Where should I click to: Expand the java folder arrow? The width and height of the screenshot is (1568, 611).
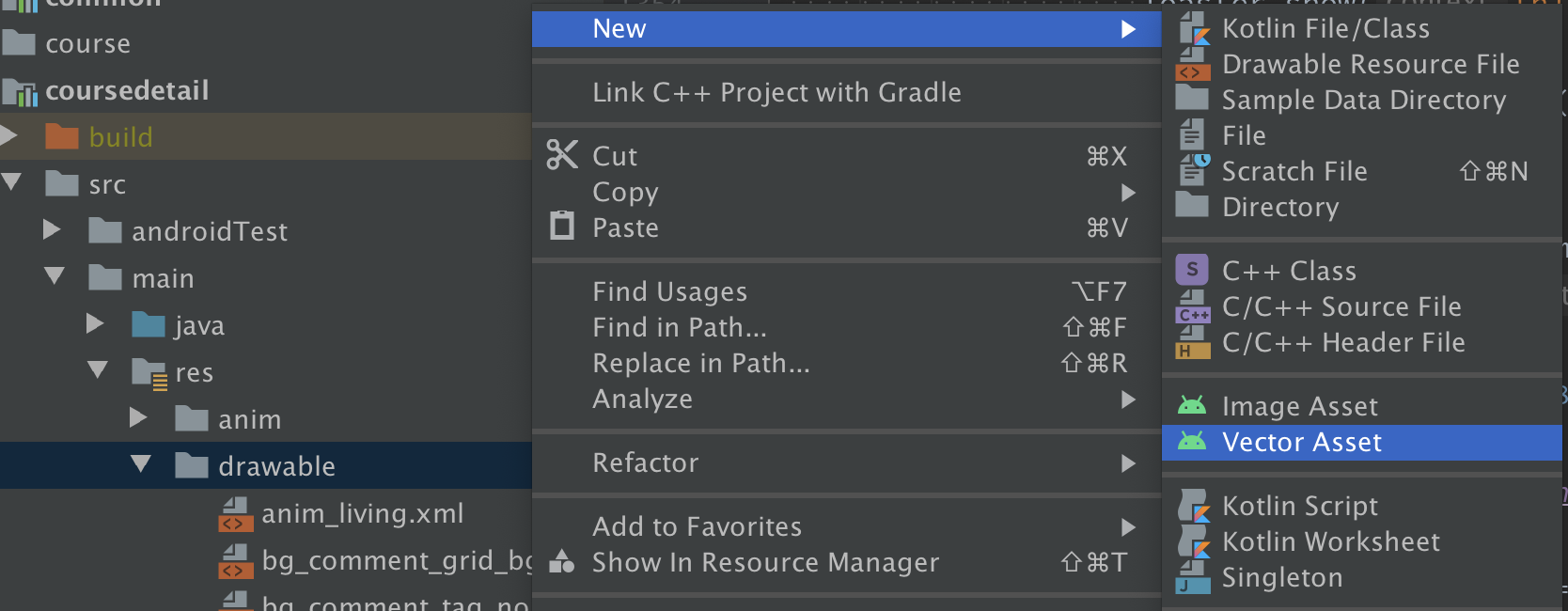[95, 324]
